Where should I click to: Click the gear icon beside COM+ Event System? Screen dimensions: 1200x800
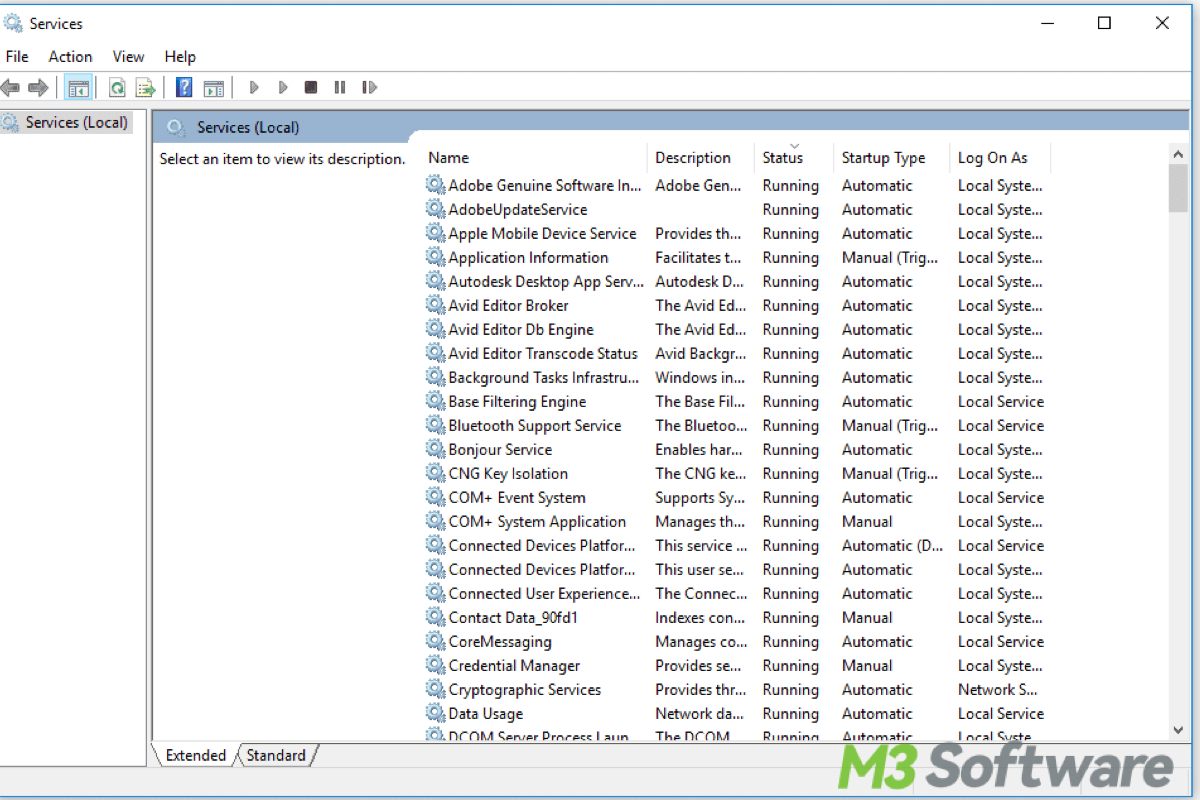click(x=435, y=497)
